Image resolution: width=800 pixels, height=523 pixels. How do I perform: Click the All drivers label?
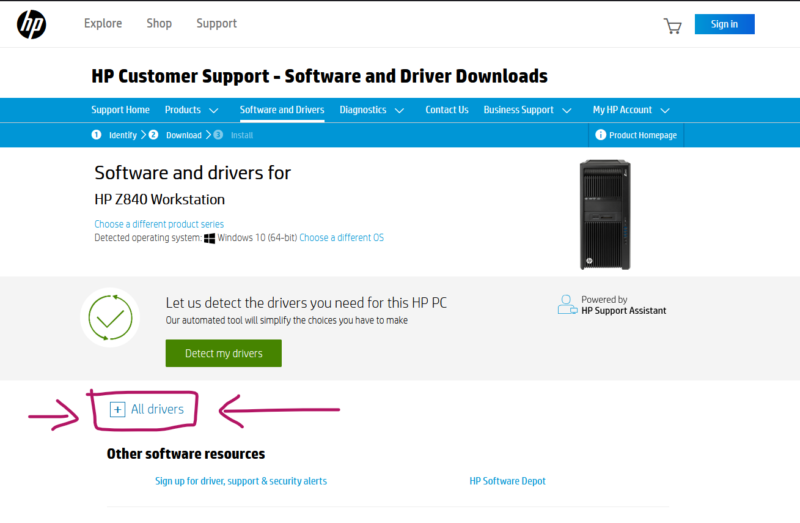[157, 409]
